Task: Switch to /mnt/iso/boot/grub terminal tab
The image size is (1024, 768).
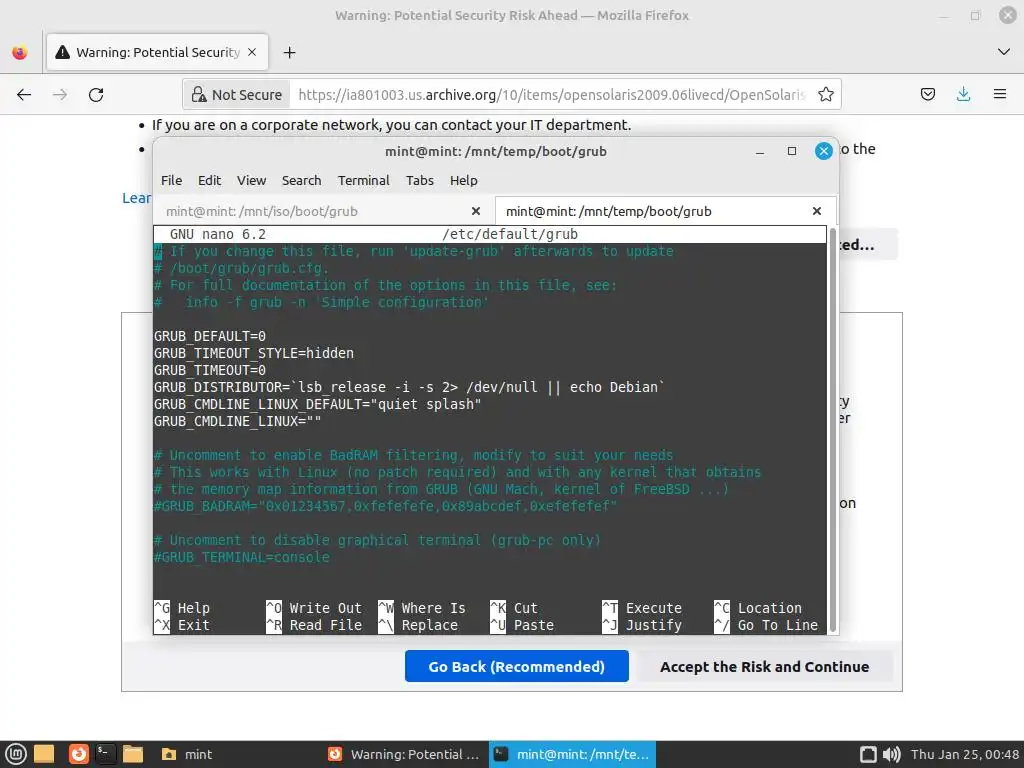Action: click(x=261, y=211)
